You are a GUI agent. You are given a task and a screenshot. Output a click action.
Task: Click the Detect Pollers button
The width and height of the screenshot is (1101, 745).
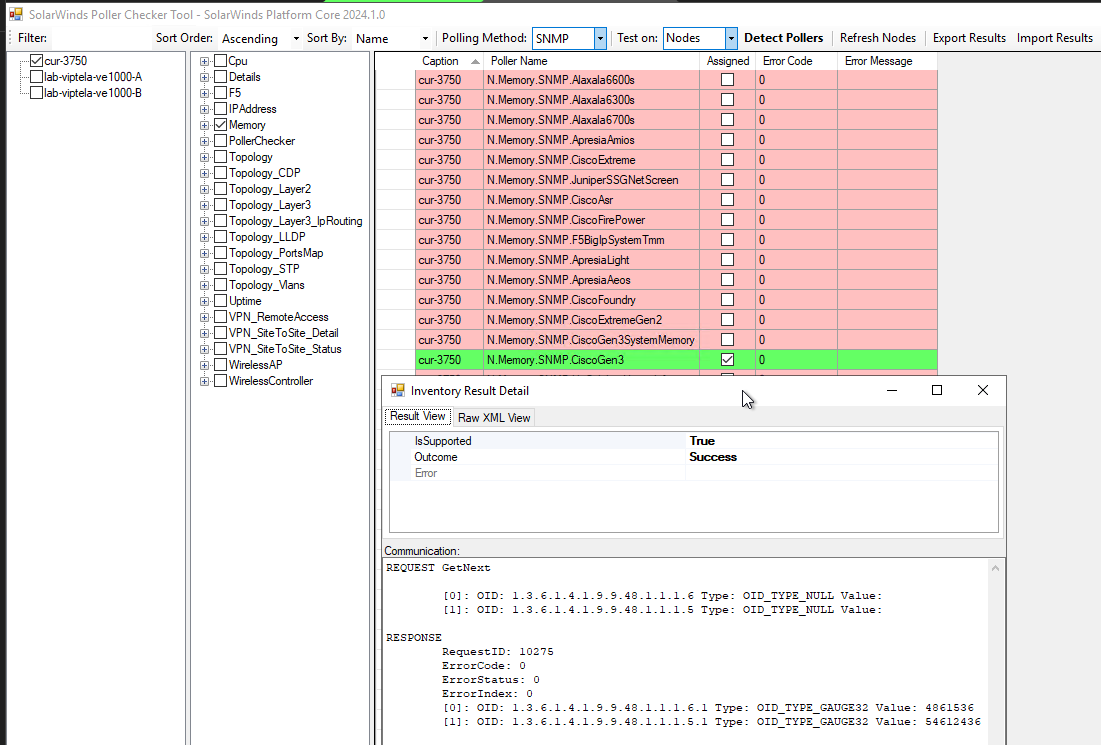[784, 38]
